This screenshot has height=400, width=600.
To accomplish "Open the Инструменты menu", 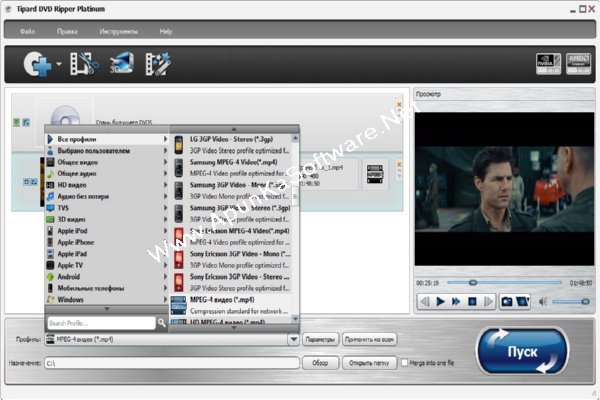I will [119, 31].
